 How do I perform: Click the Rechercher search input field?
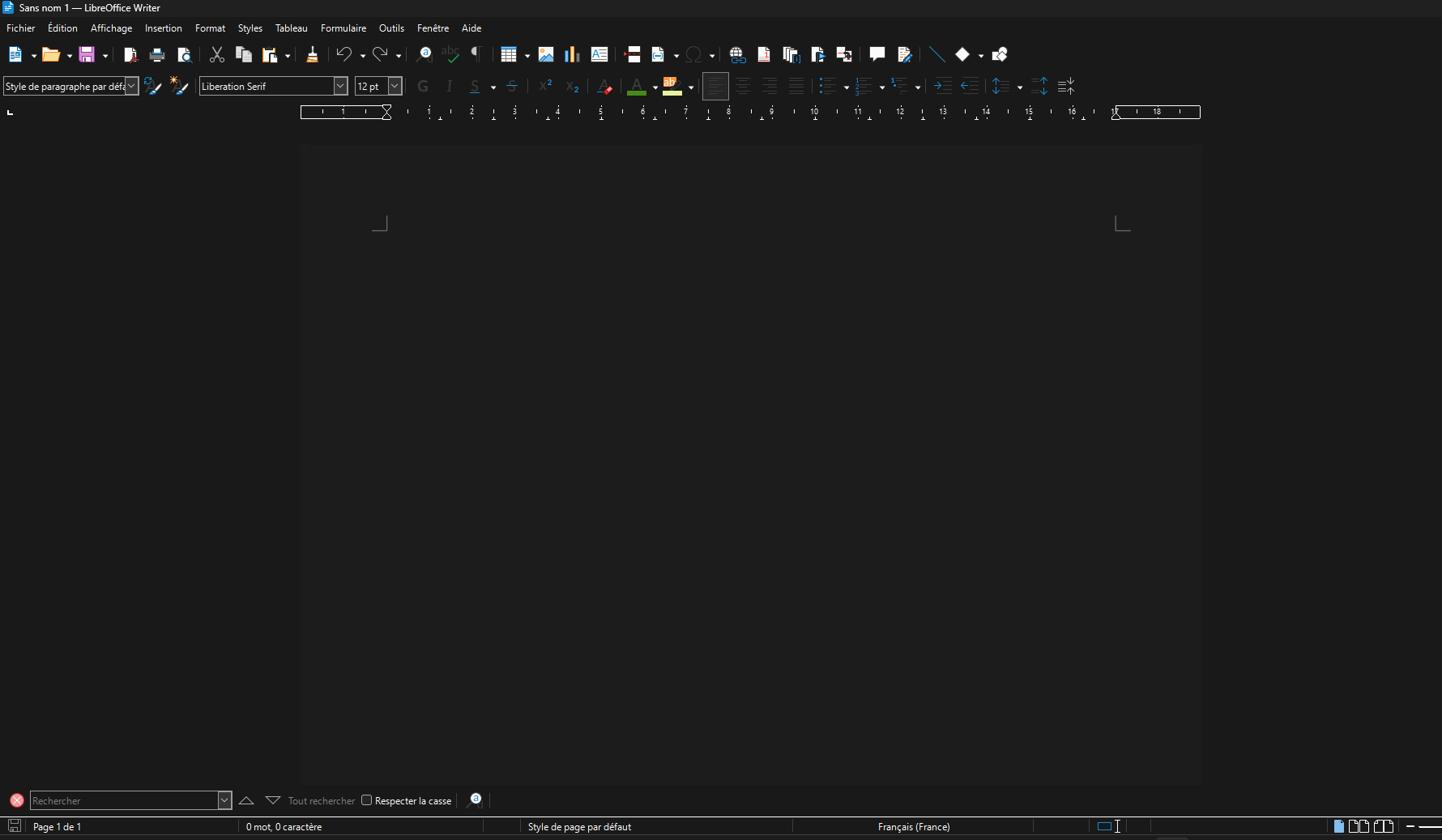pyautogui.click(x=124, y=801)
